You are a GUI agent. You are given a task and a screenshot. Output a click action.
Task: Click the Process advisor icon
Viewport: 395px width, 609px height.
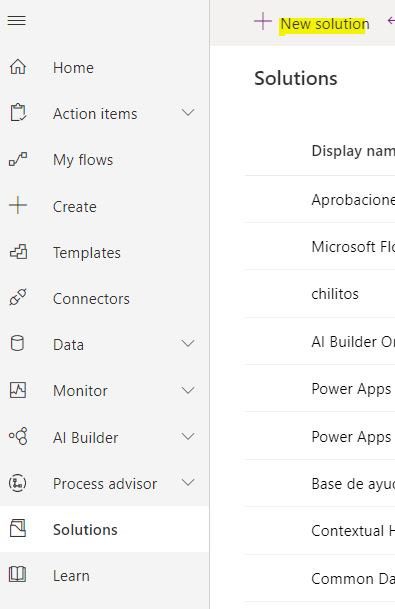point(17,483)
